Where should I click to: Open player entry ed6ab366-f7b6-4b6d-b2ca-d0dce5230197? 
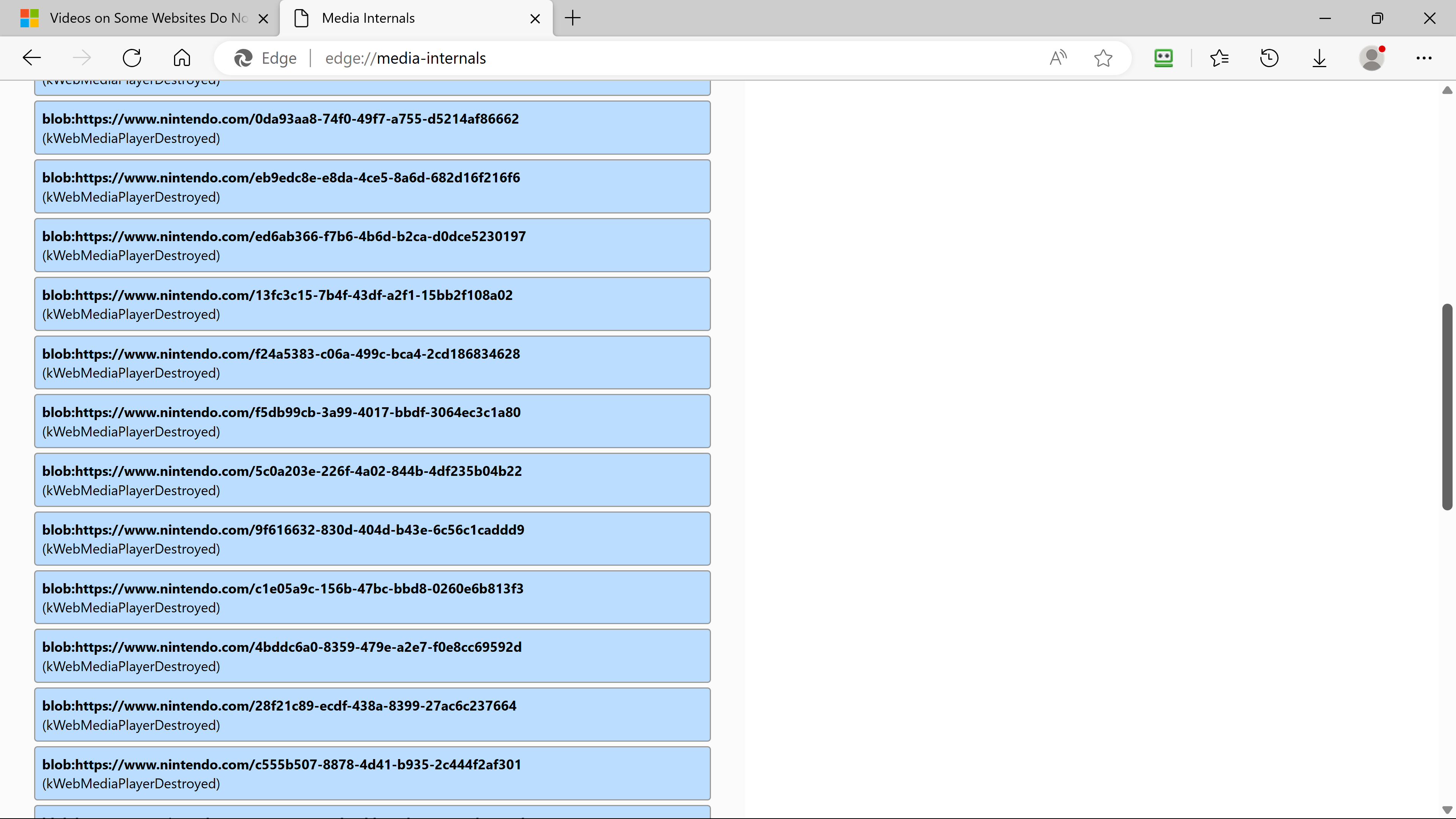pos(372,245)
